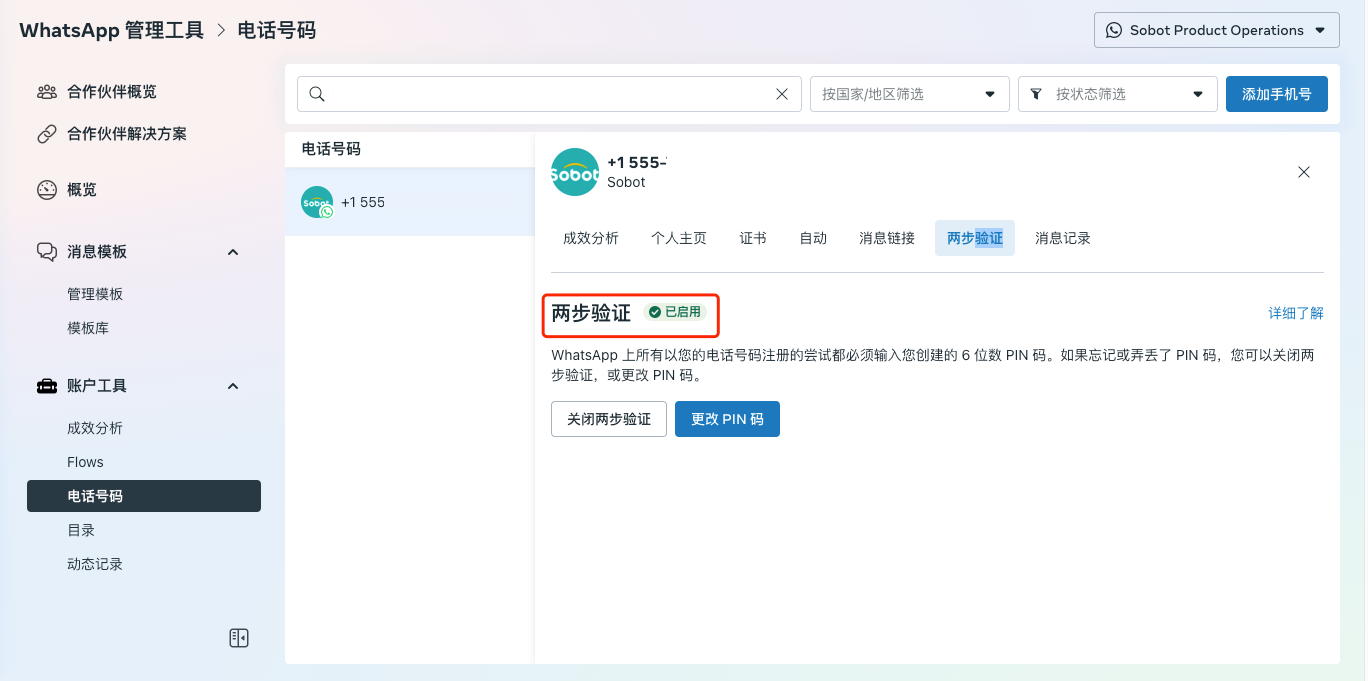Click the message templates chat bubble icon
The image size is (1368, 681).
click(47, 252)
